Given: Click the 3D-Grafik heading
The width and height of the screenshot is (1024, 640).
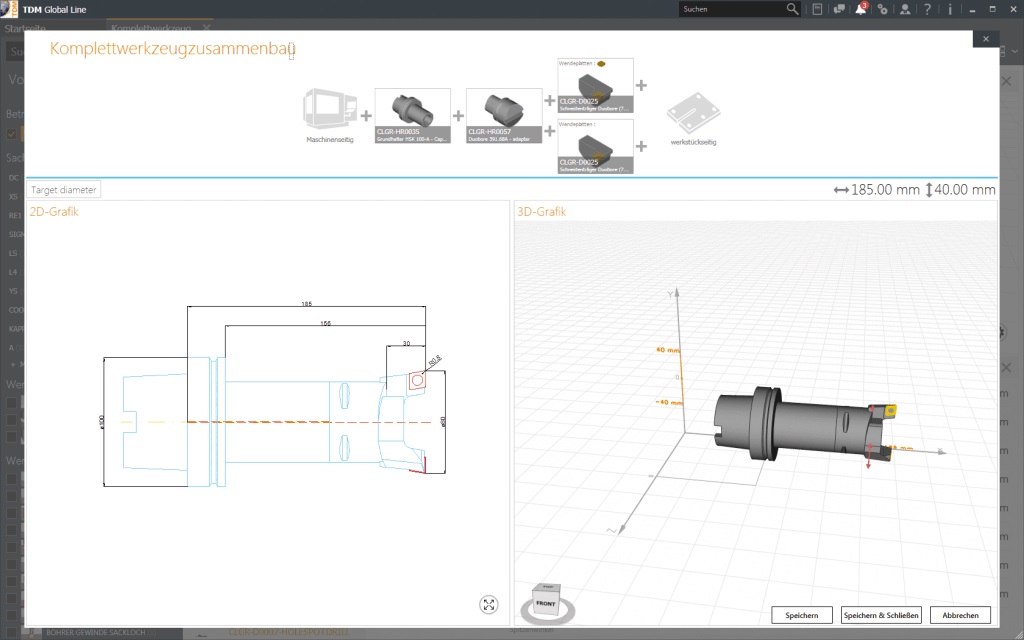Looking at the screenshot, I should [541, 212].
